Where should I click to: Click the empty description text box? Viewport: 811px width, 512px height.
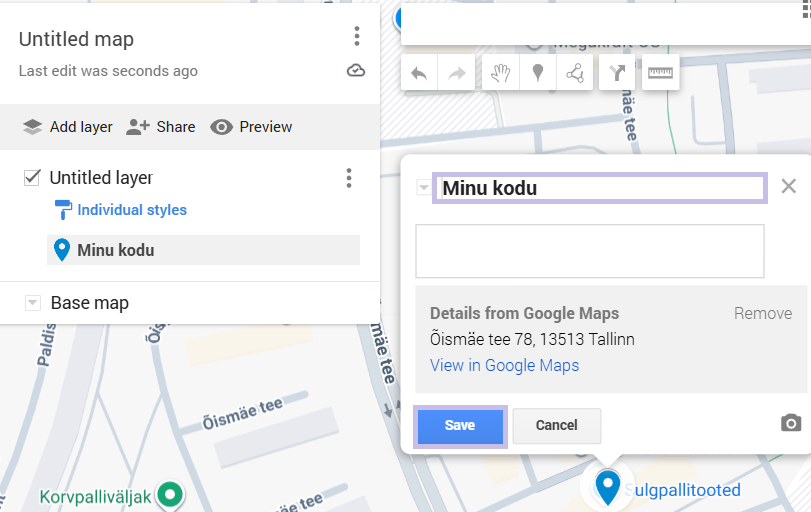589,250
